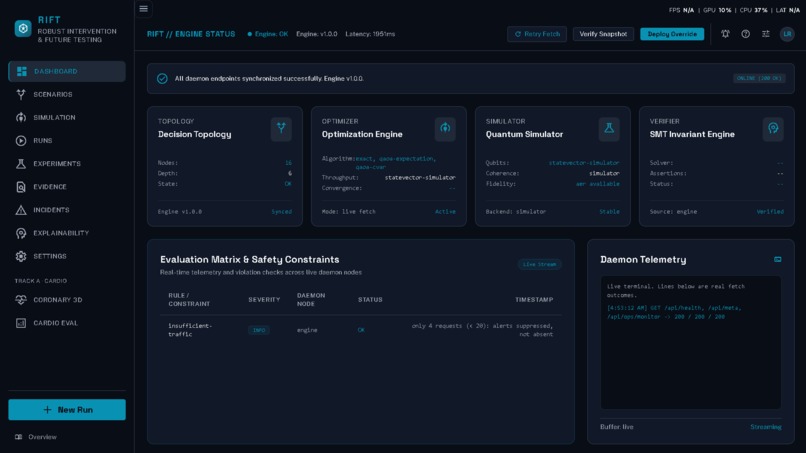The width and height of the screenshot is (806, 453).
Task: Click the Daemon Telemetry panel icon
Action: pyautogui.click(x=778, y=260)
